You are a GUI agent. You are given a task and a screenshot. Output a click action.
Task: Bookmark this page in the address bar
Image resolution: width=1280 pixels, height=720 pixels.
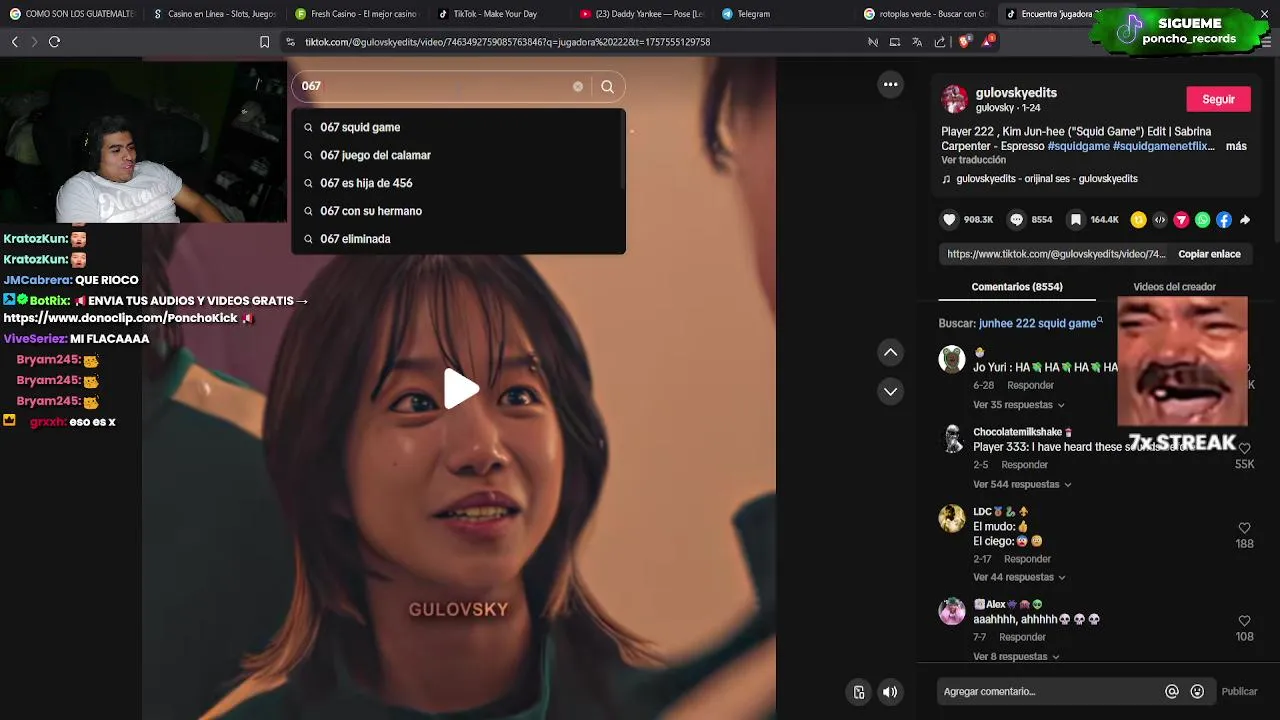tap(264, 42)
